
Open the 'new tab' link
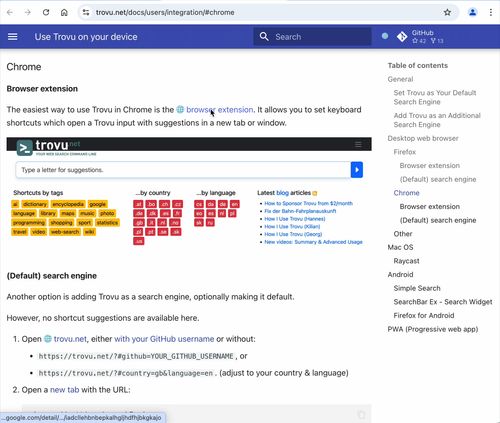click(x=64, y=390)
